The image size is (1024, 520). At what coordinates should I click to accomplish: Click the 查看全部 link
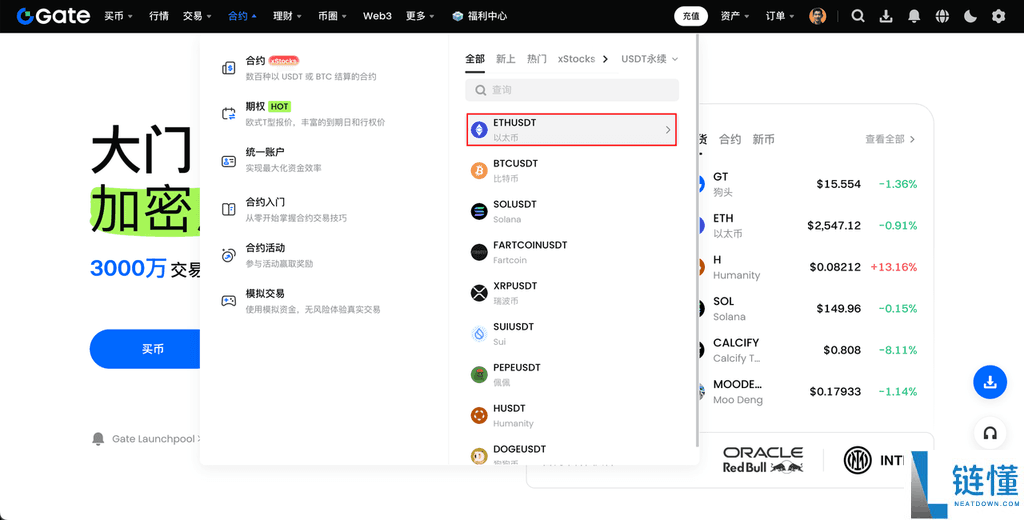(x=890, y=139)
